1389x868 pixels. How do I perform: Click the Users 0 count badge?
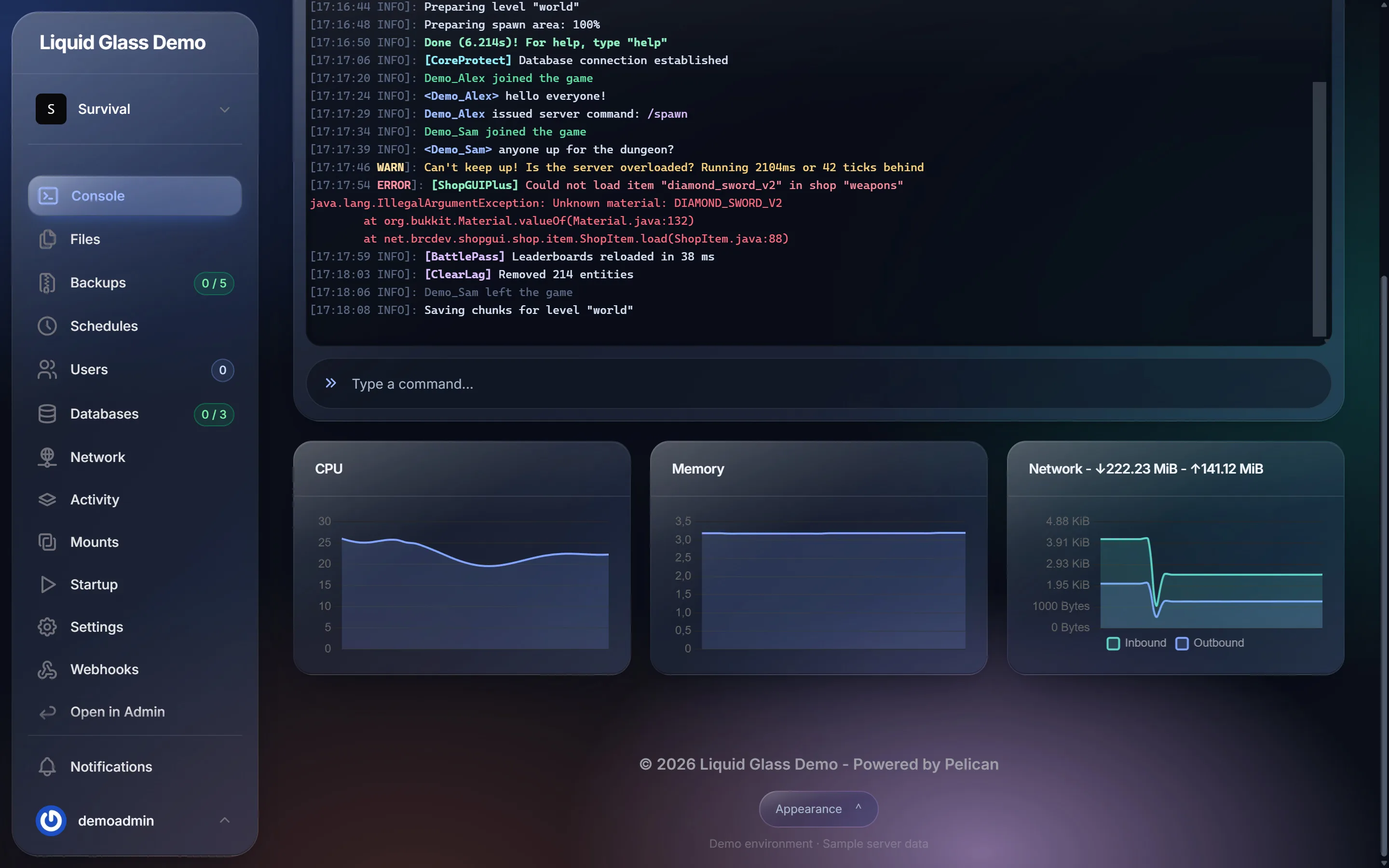point(223,370)
